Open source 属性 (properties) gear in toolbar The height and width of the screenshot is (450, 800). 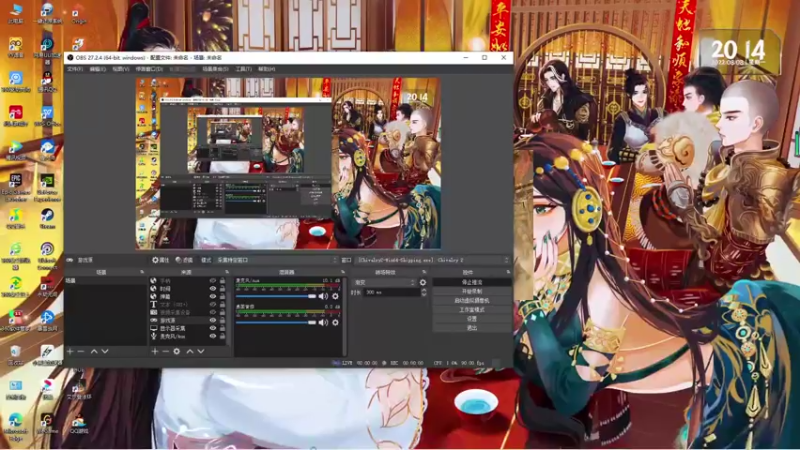pyautogui.click(x=160, y=260)
